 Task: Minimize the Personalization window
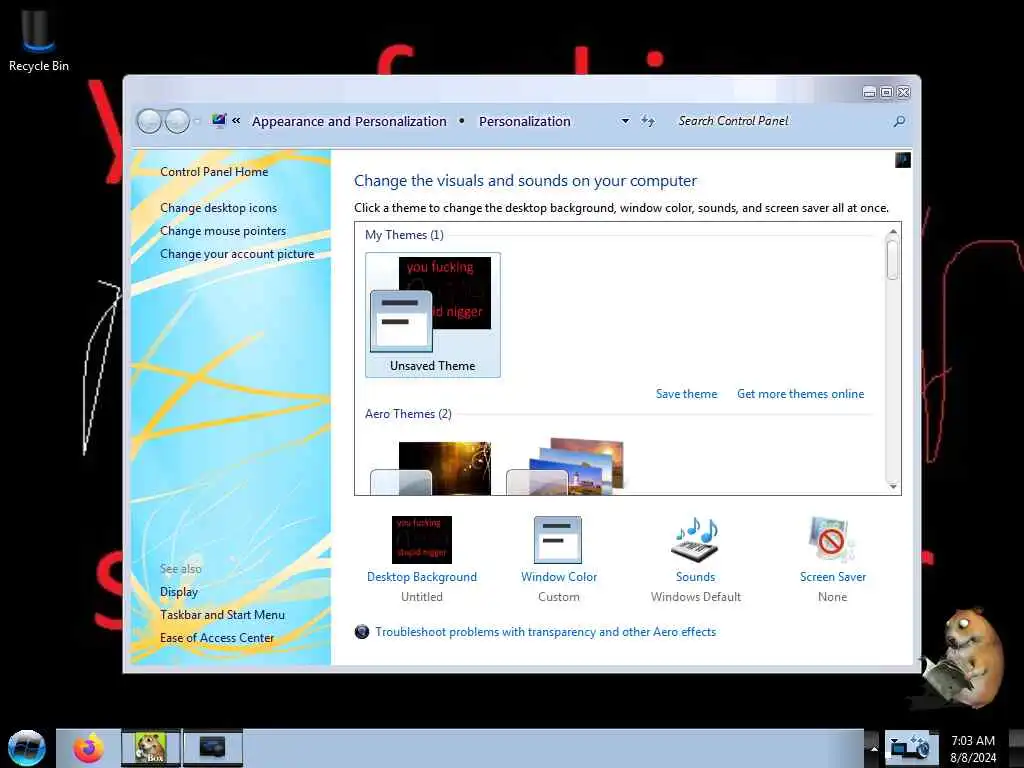(x=869, y=92)
